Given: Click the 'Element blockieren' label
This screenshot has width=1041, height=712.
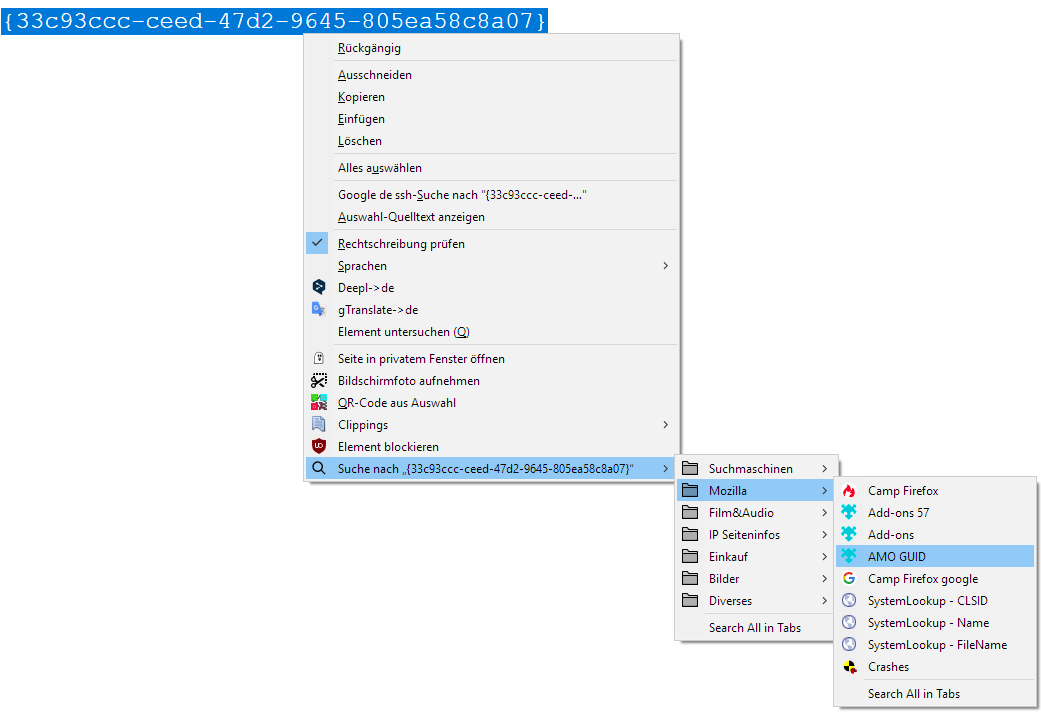Looking at the screenshot, I should tap(388, 446).
